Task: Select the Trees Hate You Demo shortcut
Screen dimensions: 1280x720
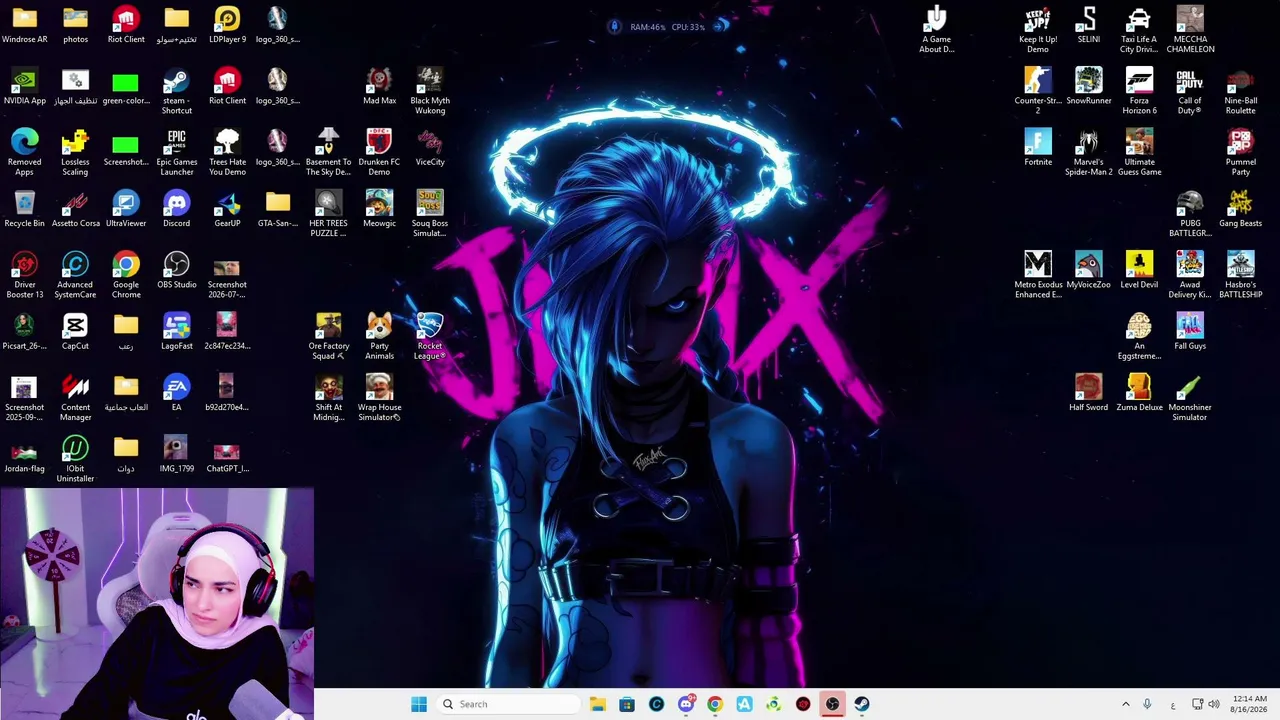Action: pos(227,153)
